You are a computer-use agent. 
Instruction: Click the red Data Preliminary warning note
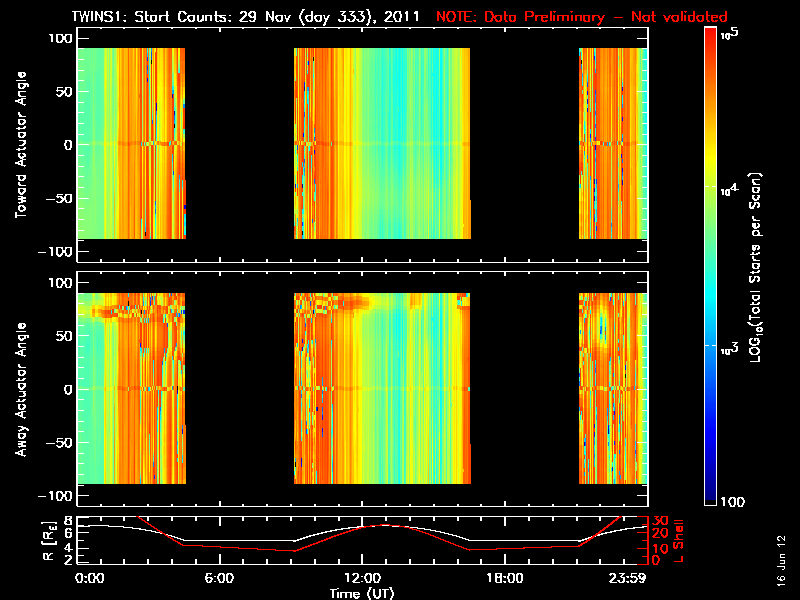(582, 17)
